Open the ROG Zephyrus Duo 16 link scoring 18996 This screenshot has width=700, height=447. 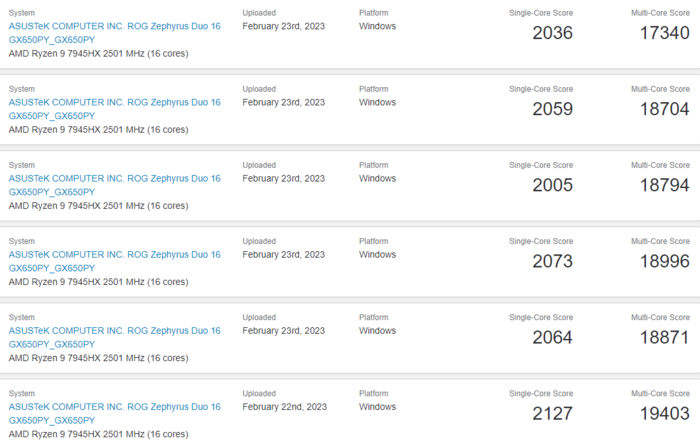coord(115,261)
